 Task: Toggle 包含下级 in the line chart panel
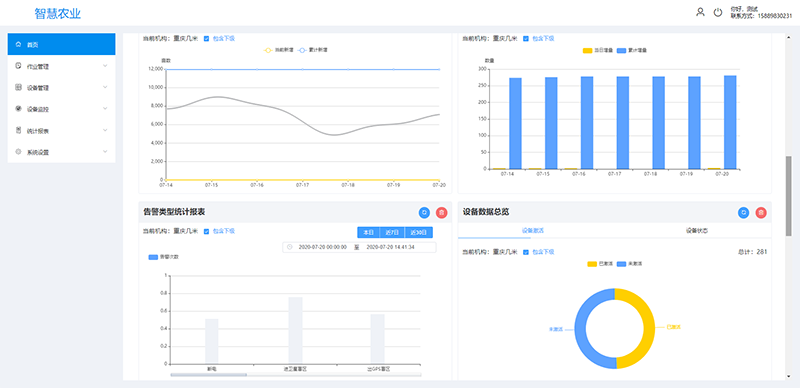pos(206,38)
